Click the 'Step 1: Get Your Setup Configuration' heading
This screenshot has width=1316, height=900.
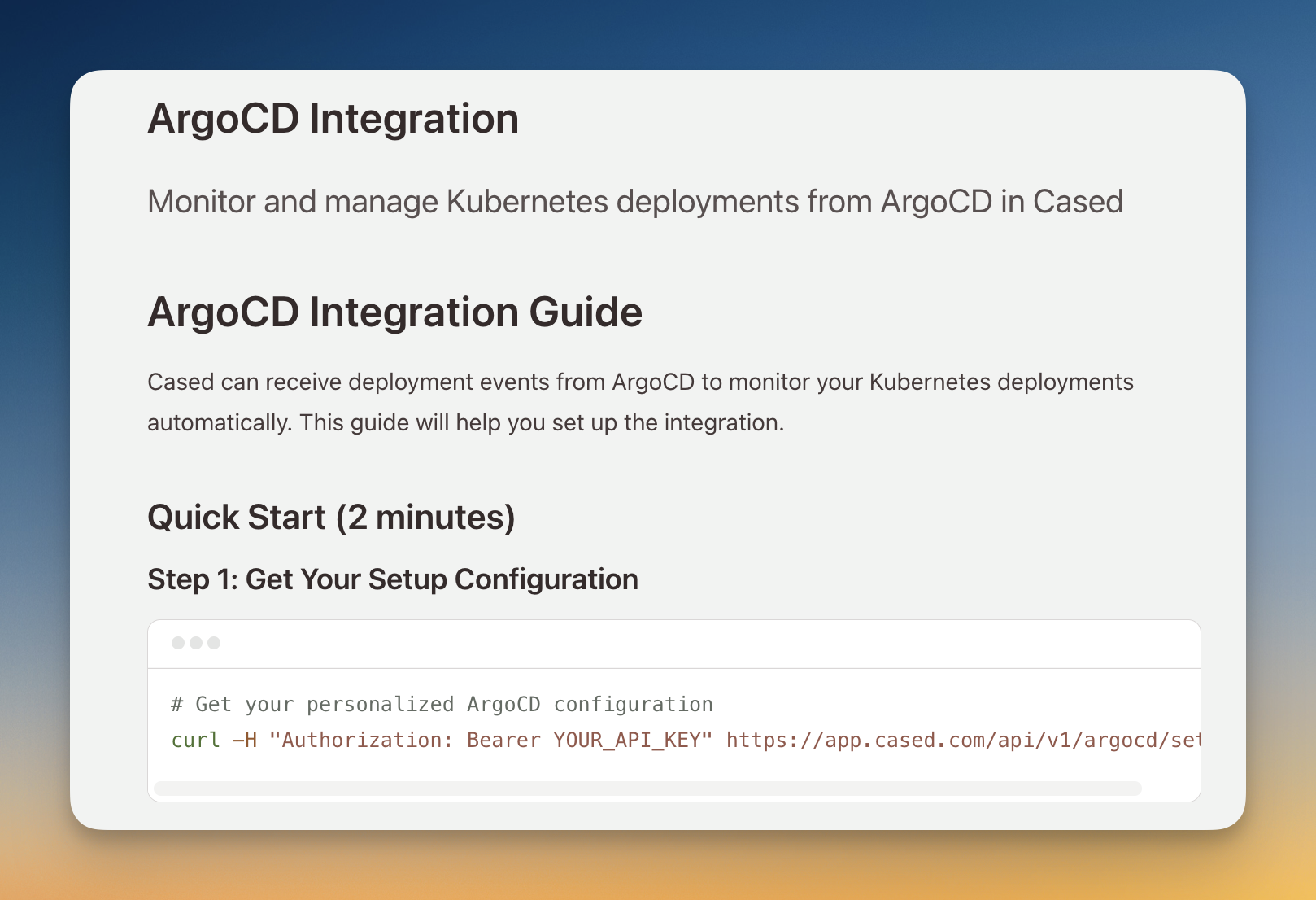[393, 579]
